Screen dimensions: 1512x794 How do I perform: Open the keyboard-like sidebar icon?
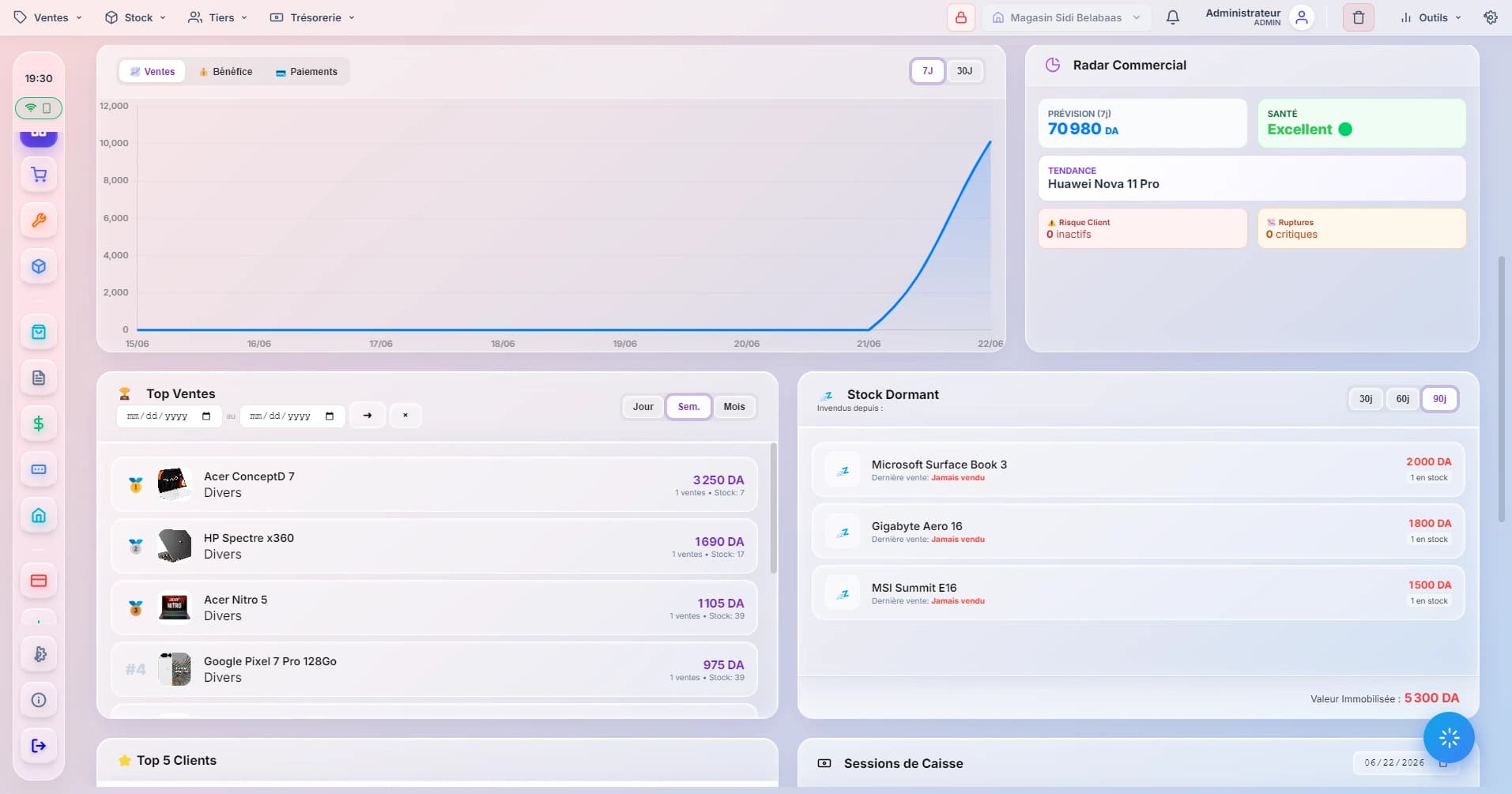(x=39, y=469)
